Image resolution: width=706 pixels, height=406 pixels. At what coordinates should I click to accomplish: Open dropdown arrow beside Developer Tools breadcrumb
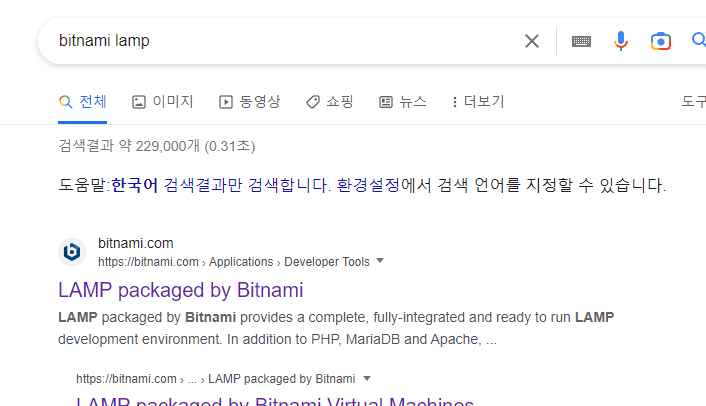tap(380, 261)
